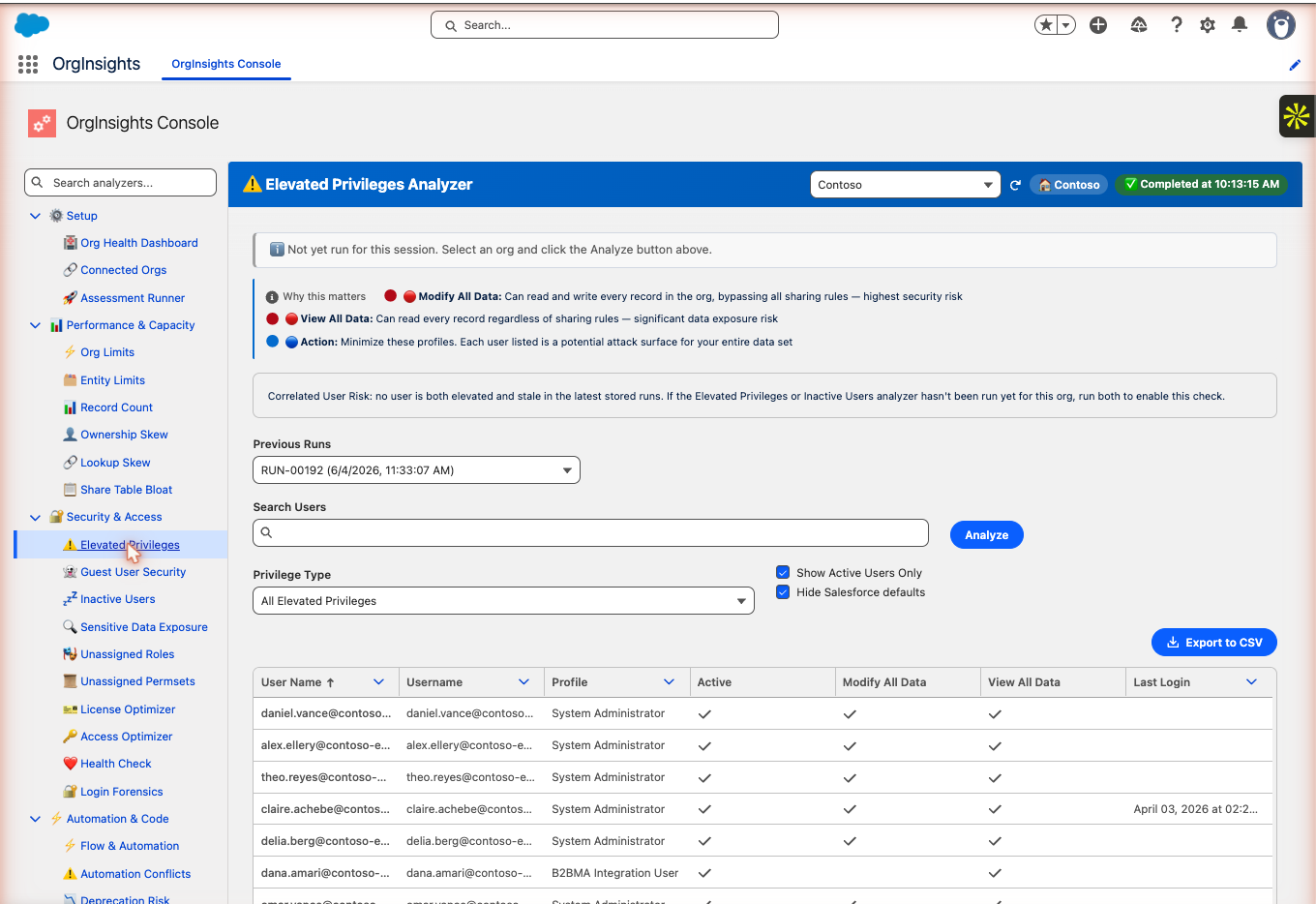
Task: Collapse the Automation & Code section
Action: pos(36,819)
